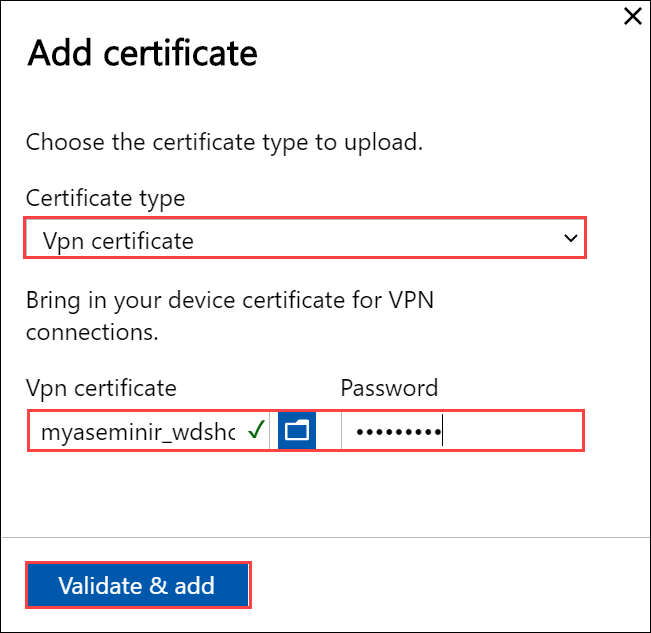Click the Vpn certificate label above file field
Screen dimensions: 651x633
[x=101, y=388]
